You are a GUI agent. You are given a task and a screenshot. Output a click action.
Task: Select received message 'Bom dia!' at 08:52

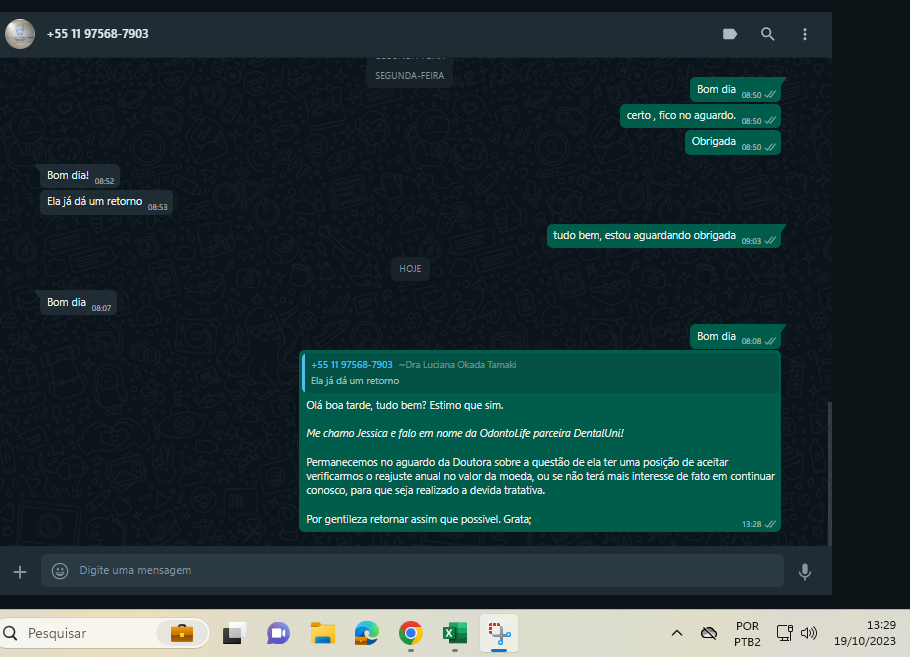(80, 176)
